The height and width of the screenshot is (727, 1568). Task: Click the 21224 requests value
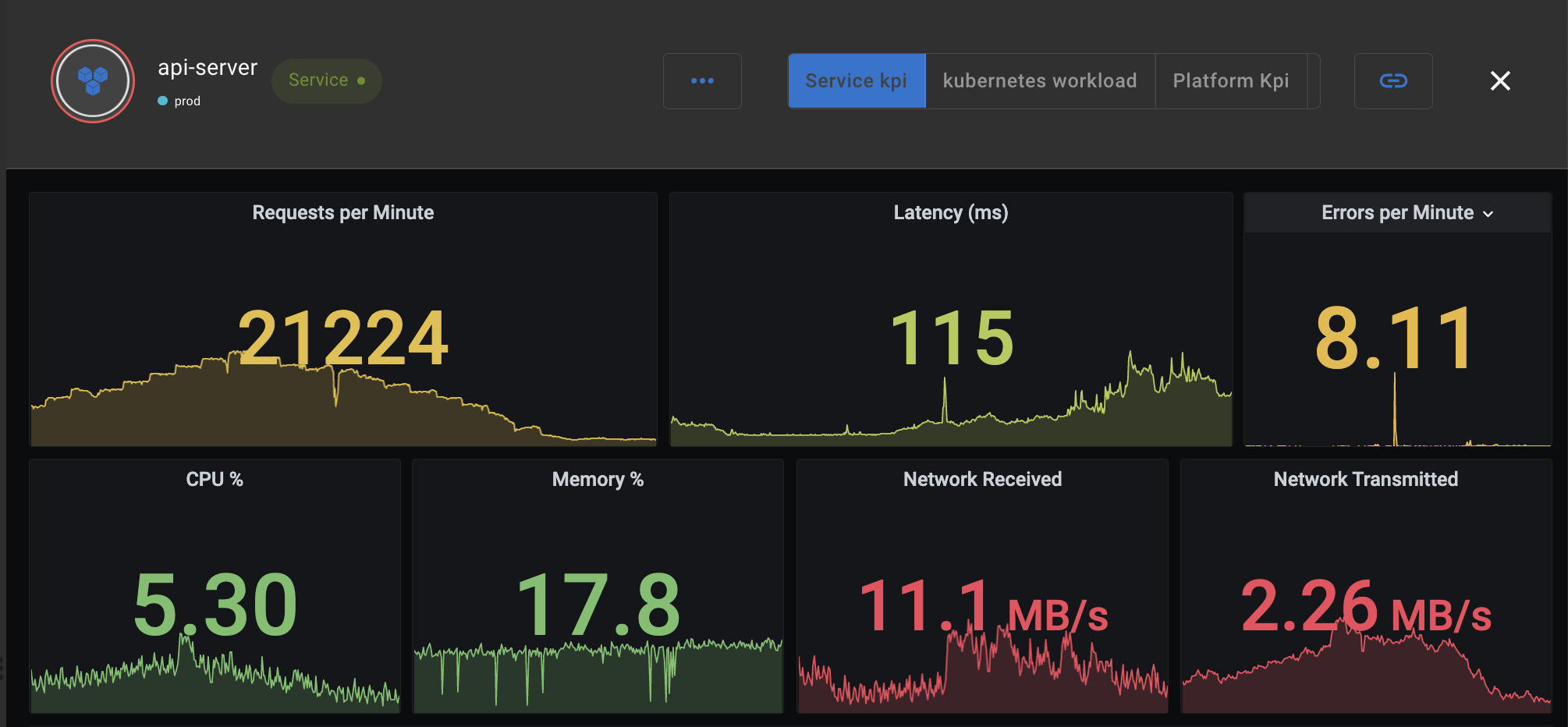tap(342, 337)
